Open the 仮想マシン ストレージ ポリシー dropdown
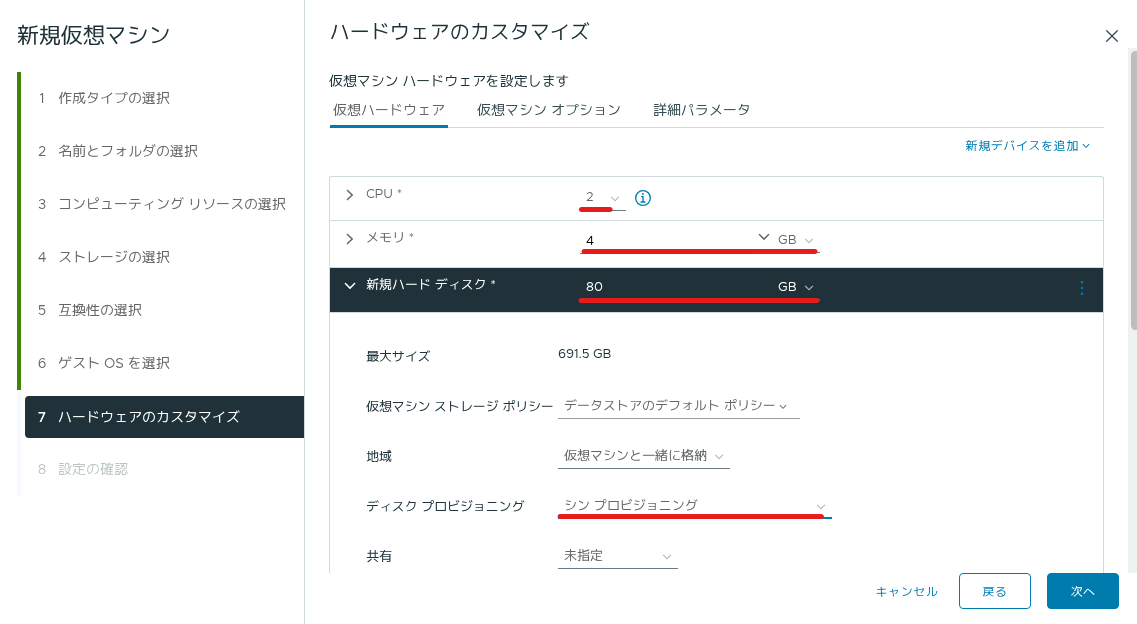Screen dimensions: 1137x624 pos(678,406)
